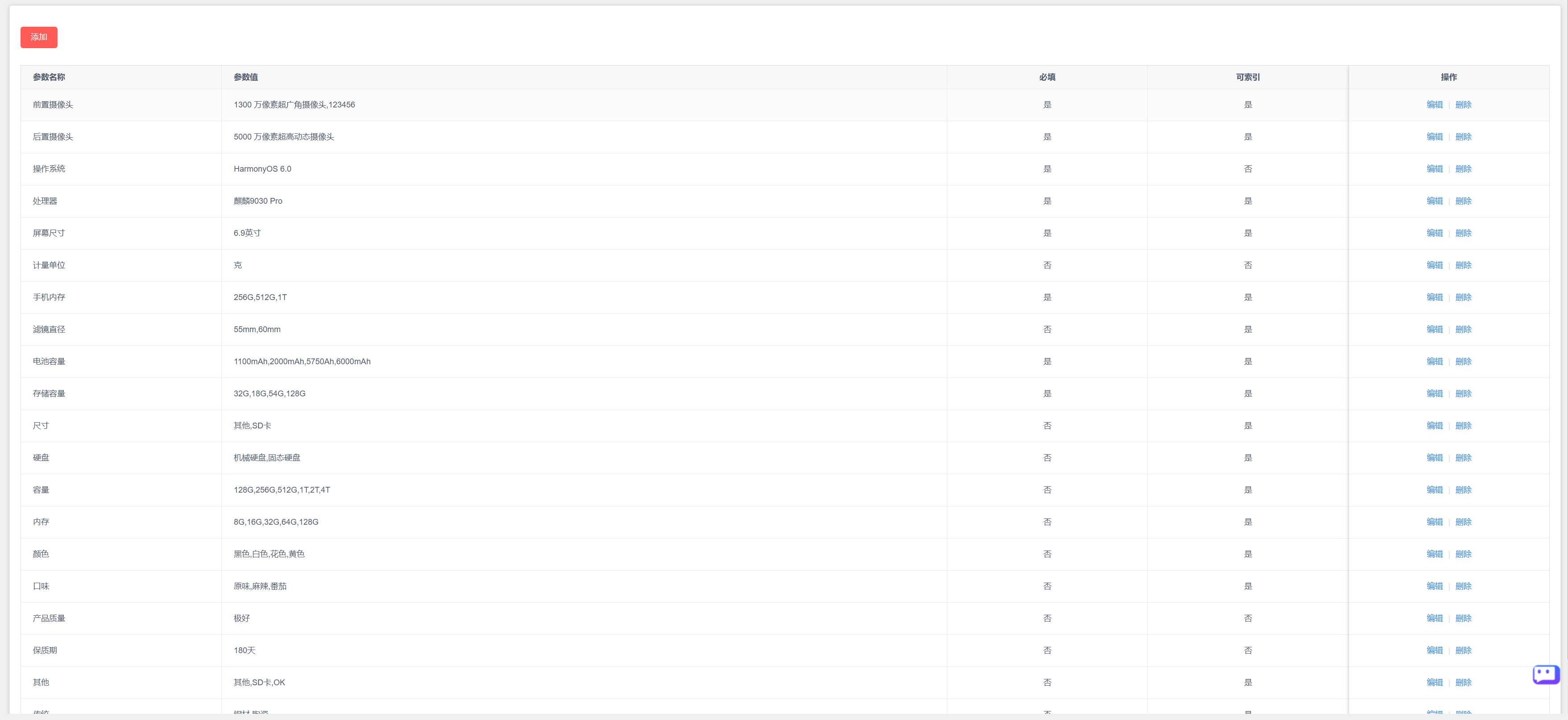This screenshot has height=720, width=1568.
Task: Click the 后置摄像头 parameter value cell
Action: 584,137
